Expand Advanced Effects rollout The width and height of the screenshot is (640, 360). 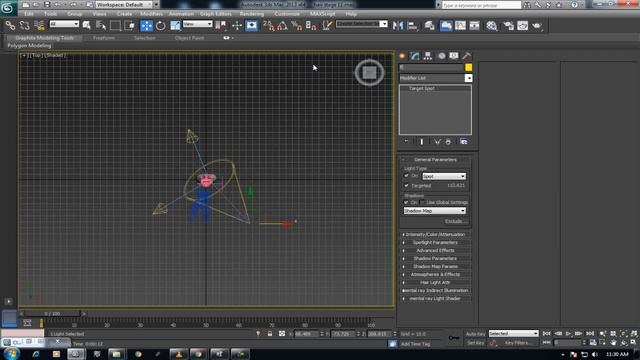tap(435, 251)
